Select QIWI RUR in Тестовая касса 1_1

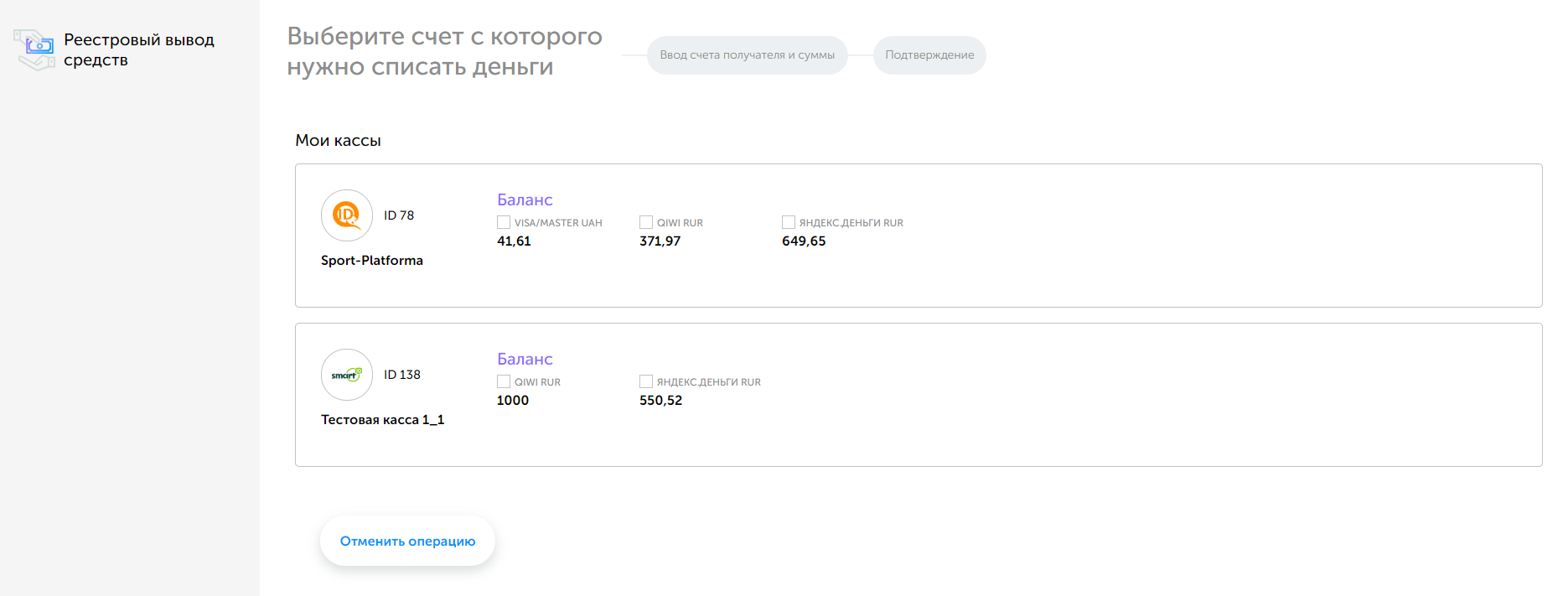tap(504, 381)
